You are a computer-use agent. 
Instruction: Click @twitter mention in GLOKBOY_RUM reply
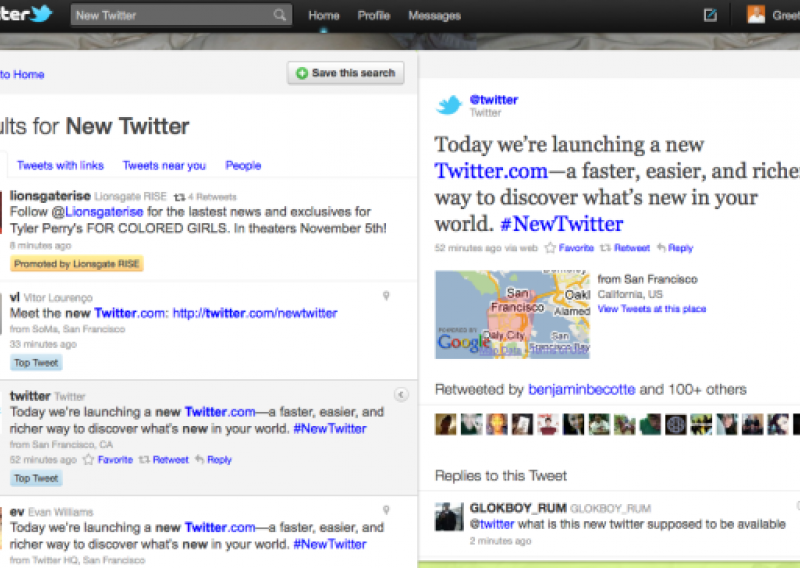click(492, 524)
